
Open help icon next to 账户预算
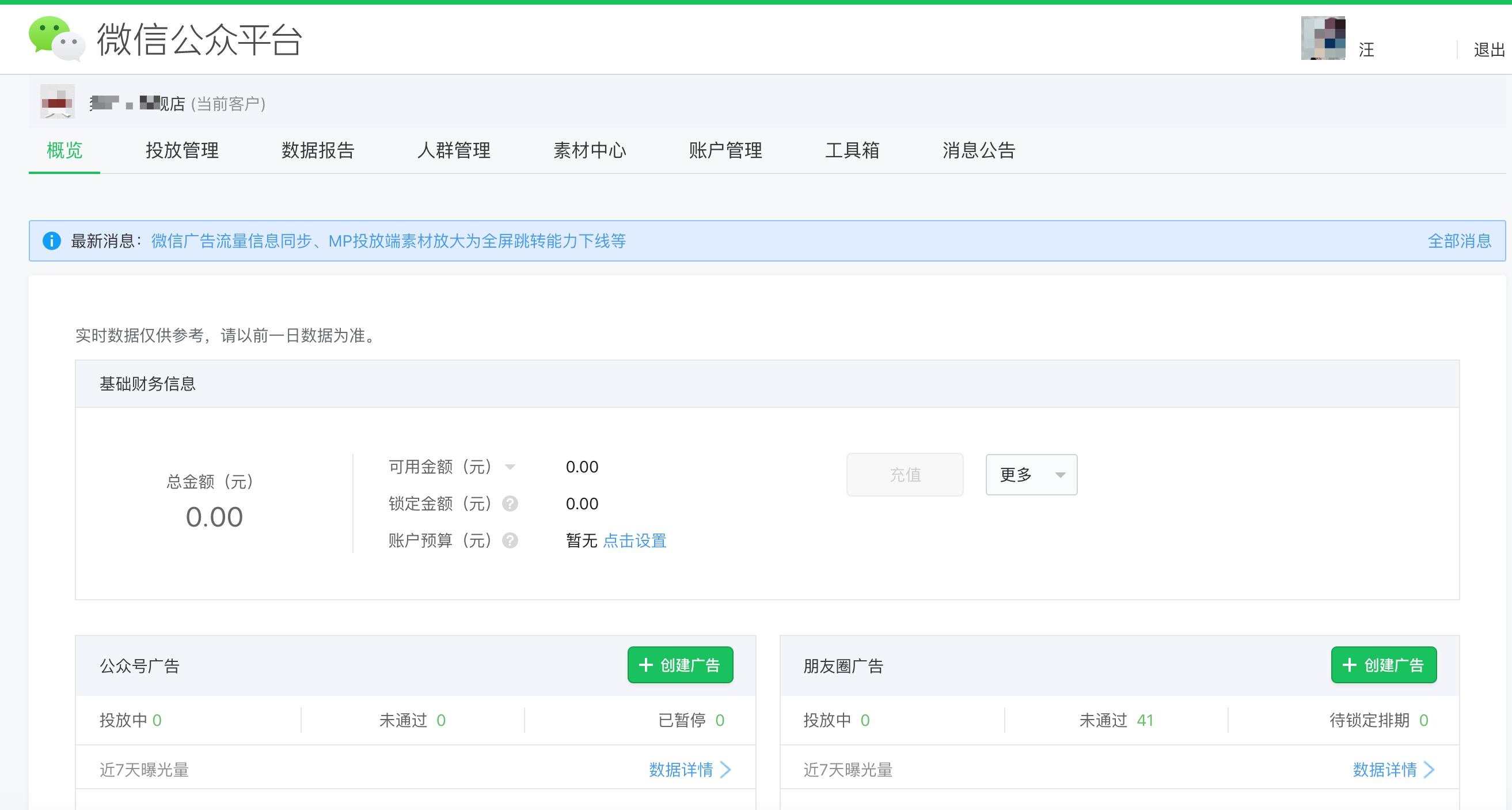point(510,540)
